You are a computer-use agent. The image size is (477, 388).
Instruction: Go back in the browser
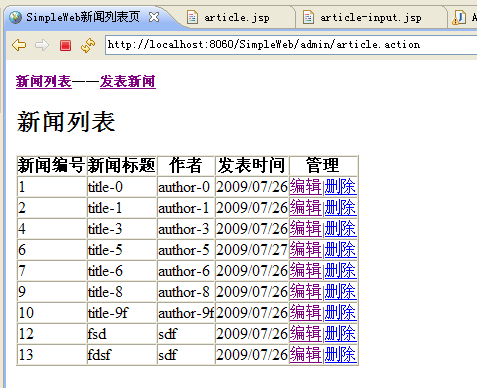click(x=19, y=45)
